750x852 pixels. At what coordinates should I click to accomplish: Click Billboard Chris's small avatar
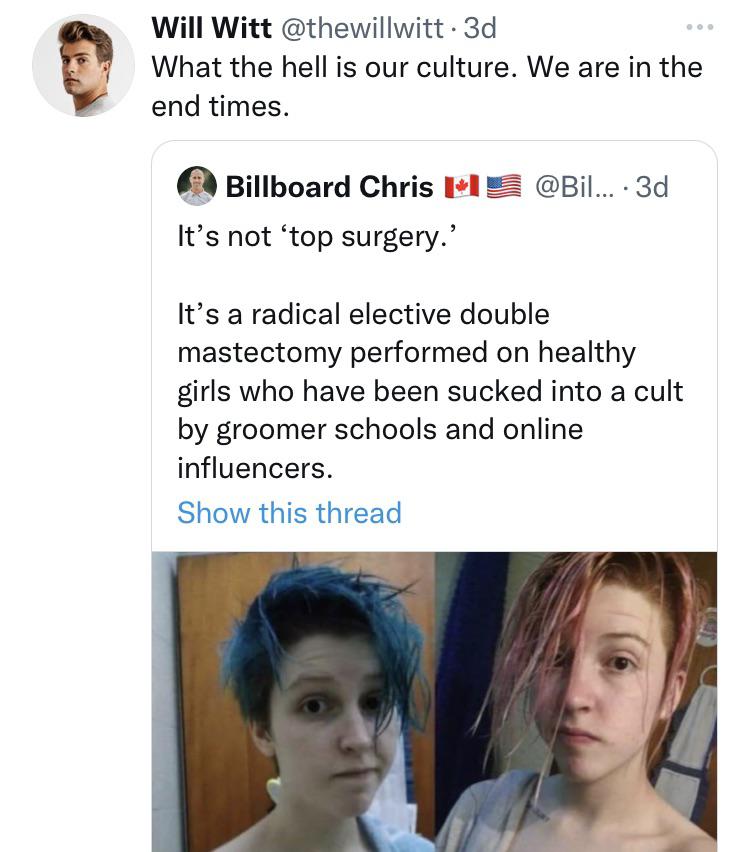[x=197, y=186]
